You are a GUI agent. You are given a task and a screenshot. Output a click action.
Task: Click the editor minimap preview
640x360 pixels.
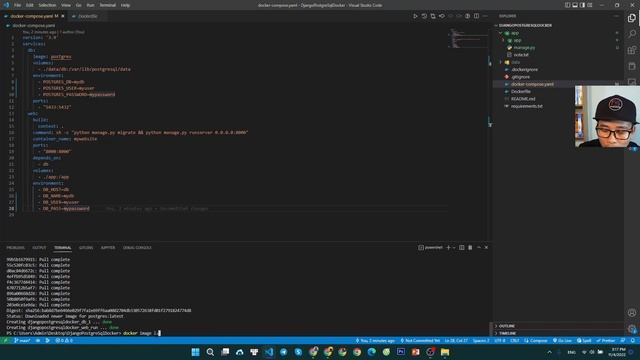click(468, 38)
